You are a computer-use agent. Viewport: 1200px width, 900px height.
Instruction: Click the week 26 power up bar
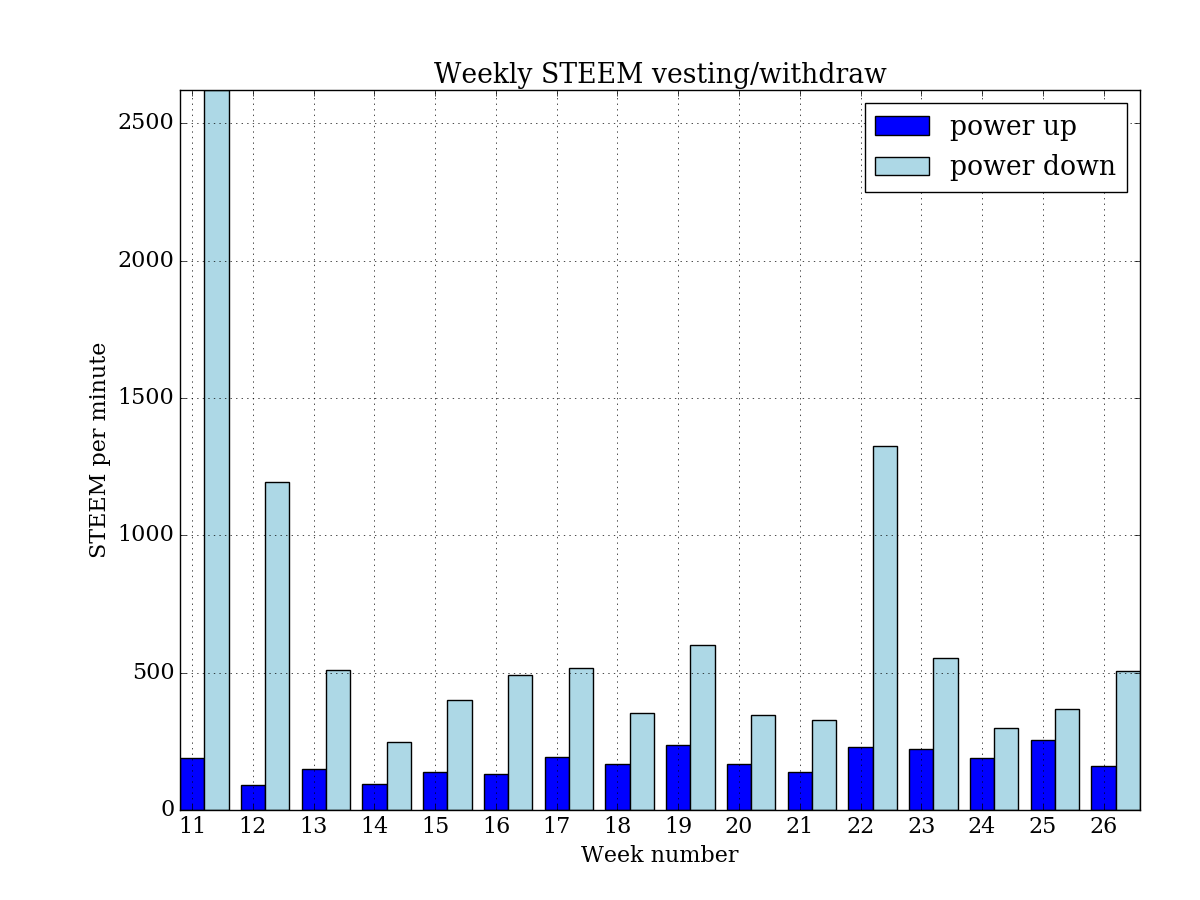1103,788
